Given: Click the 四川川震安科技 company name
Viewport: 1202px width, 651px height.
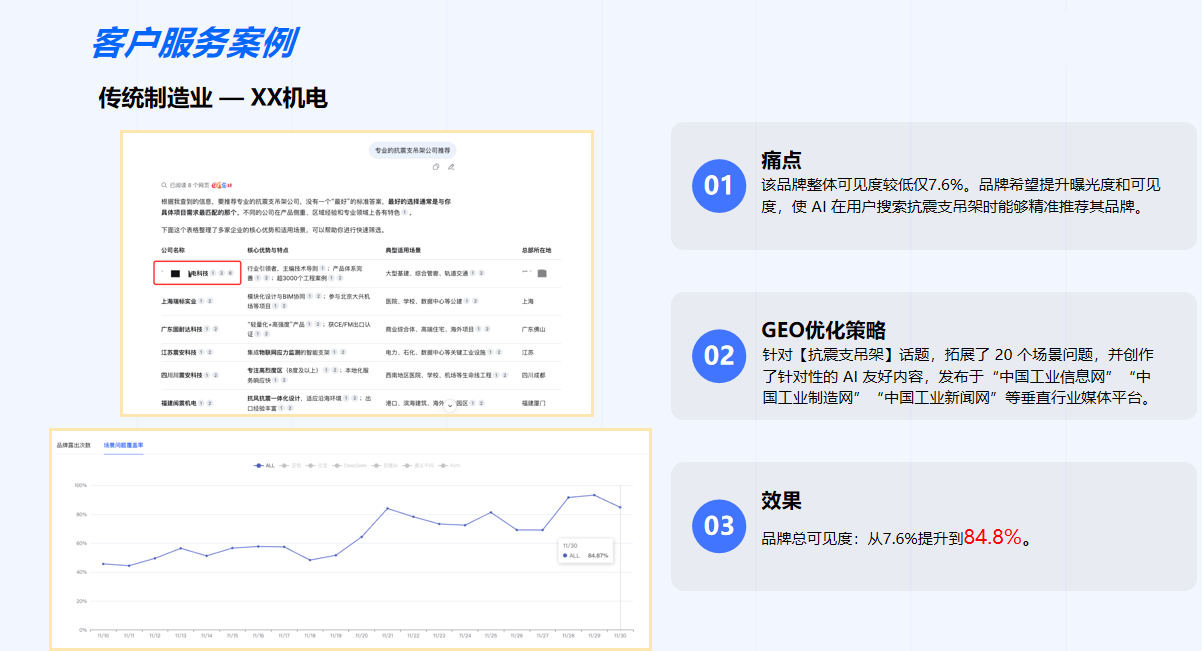Looking at the screenshot, I should [182, 375].
